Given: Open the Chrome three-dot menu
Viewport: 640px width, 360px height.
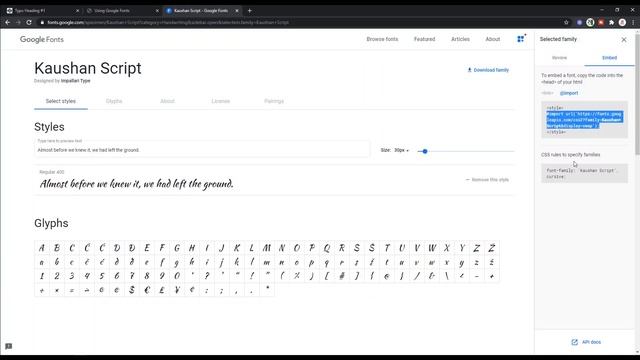Looking at the screenshot, I should [x=633, y=22].
